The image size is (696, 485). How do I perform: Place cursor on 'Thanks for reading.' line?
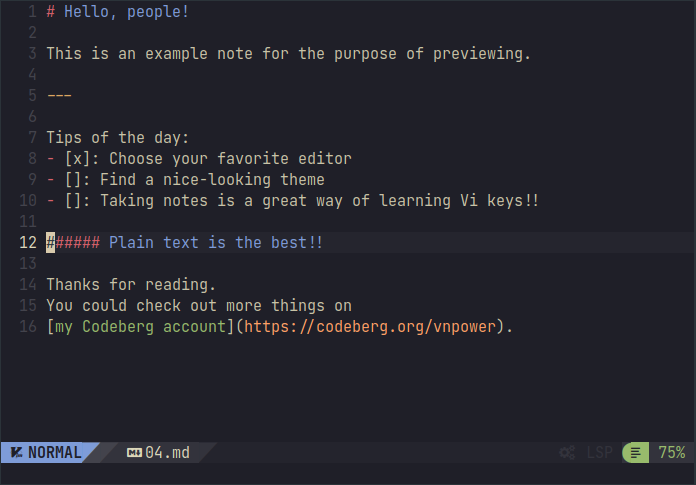click(130, 285)
